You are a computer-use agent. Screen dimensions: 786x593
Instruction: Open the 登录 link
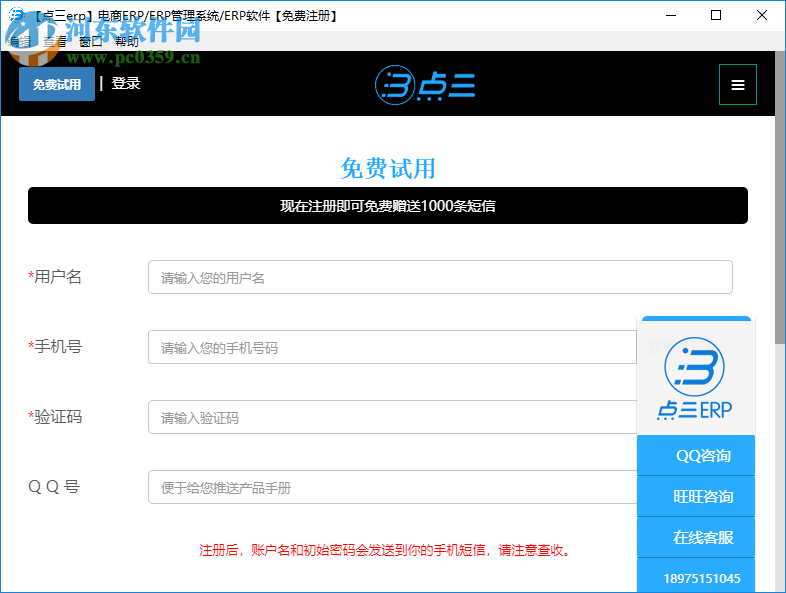pyautogui.click(x=126, y=83)
